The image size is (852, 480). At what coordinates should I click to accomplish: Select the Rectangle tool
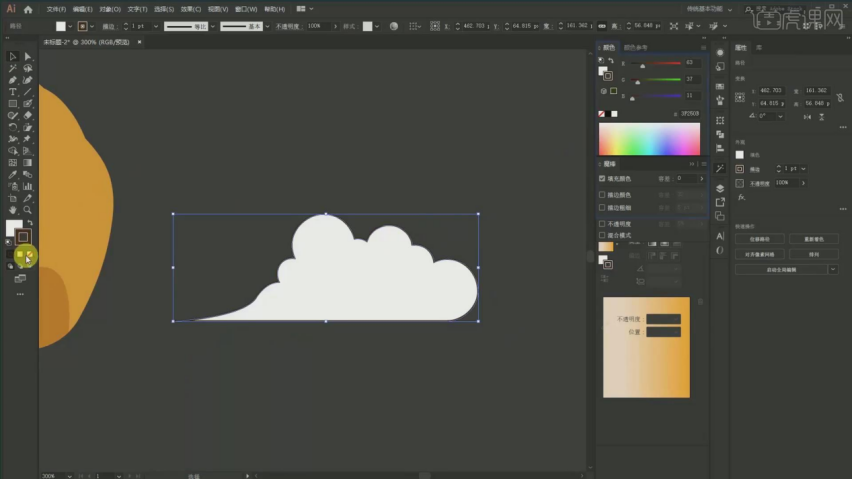click(x=13, y=104)
